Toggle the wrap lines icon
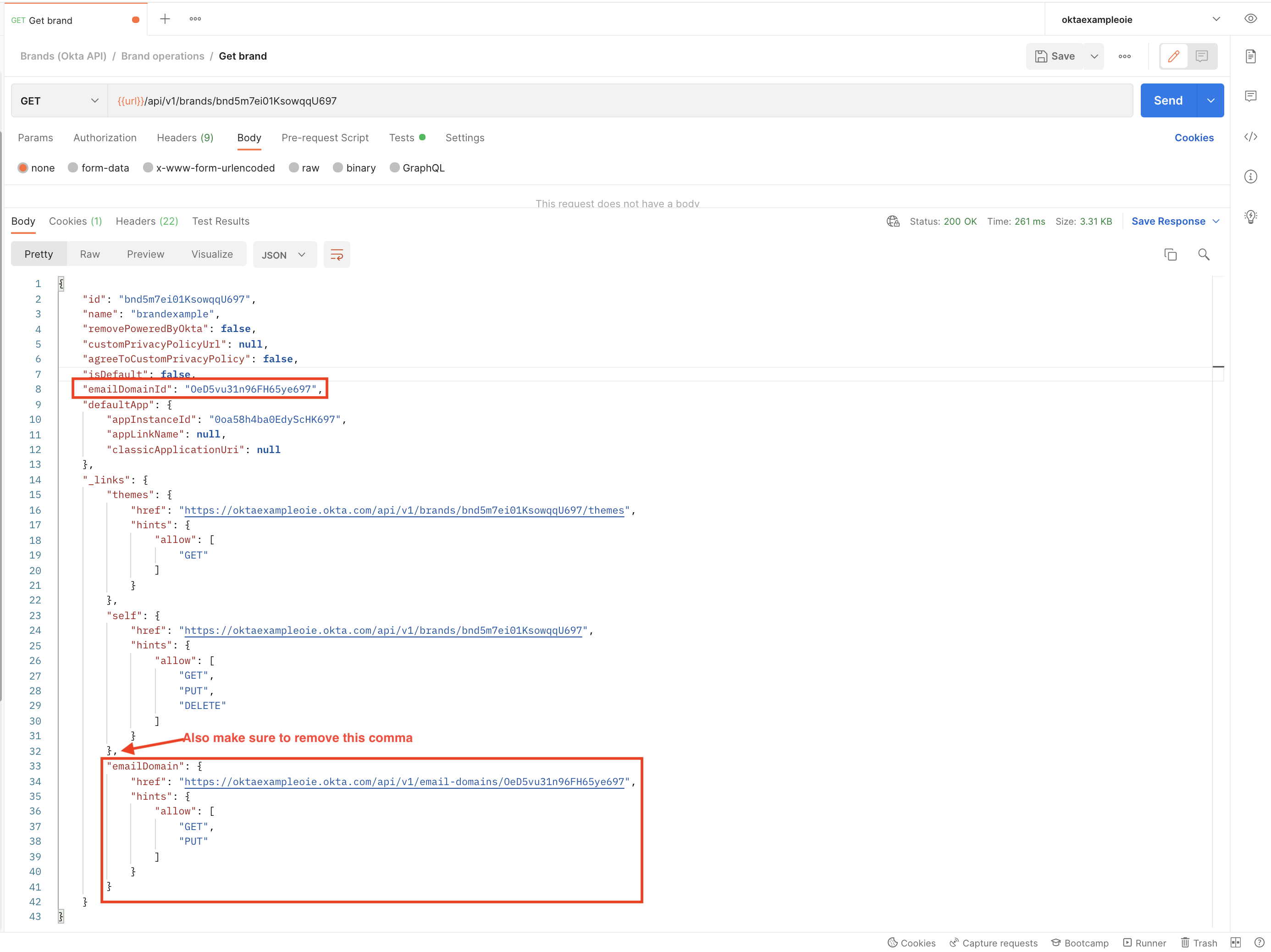The image size is (1271, 952). click(x=337, y=255)
